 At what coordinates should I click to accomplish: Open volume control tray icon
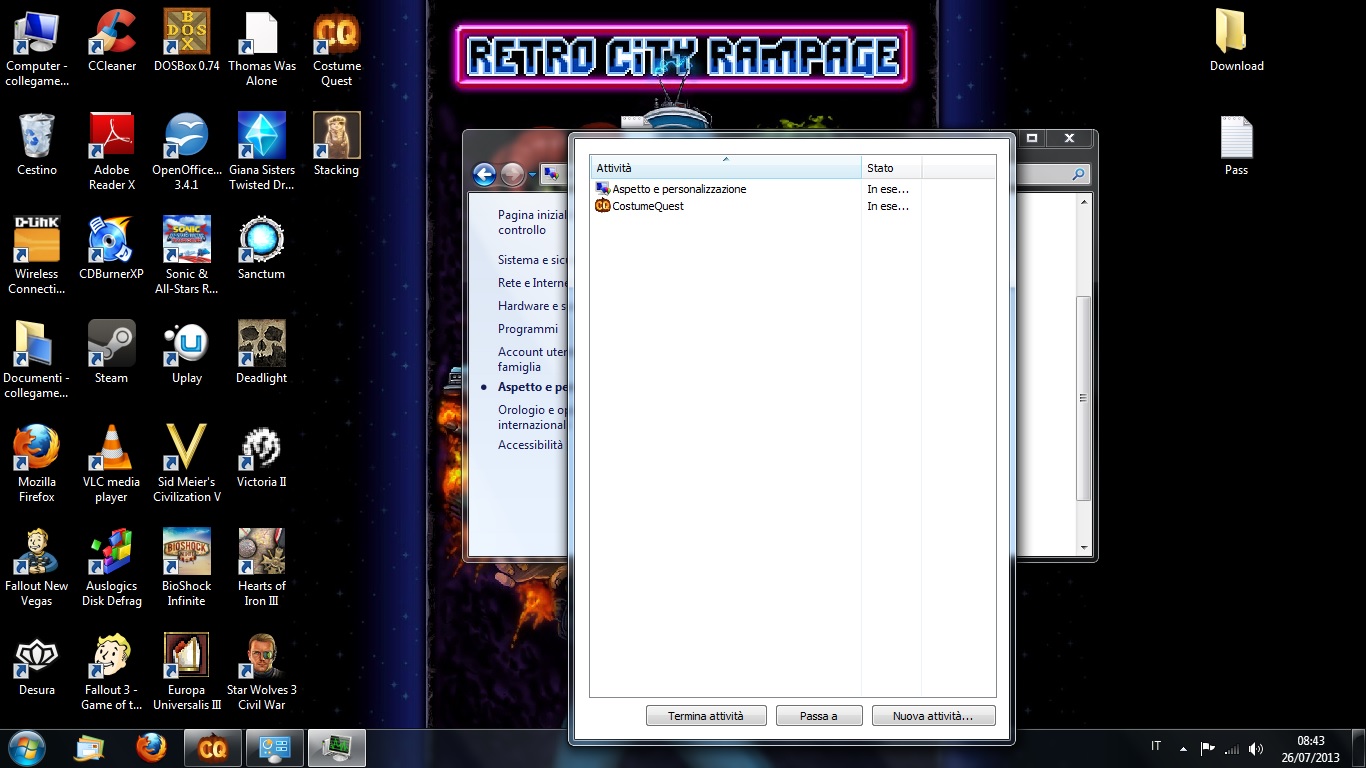coord(1256,748)
